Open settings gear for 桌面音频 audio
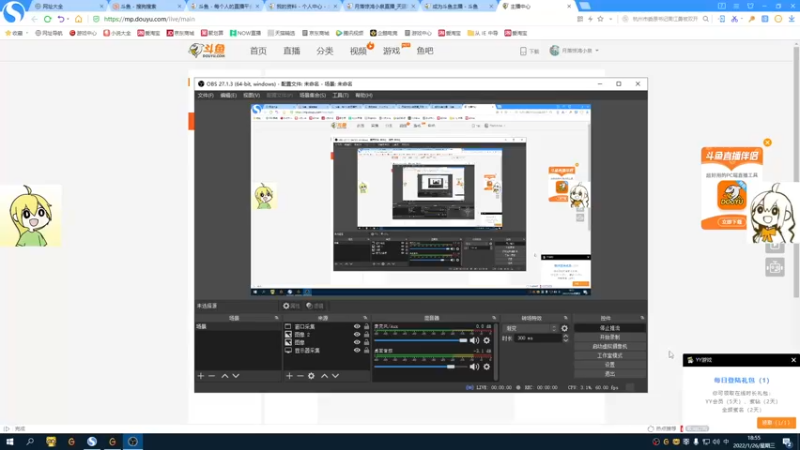 [487, 366]
